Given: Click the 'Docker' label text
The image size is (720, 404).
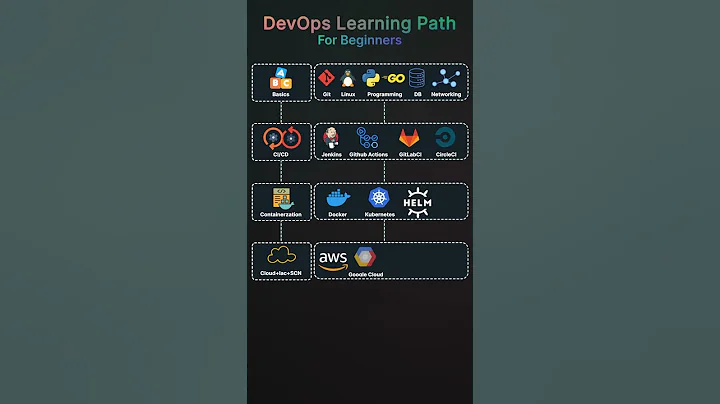Looking at the screenshot, I should tap(338, 214).
